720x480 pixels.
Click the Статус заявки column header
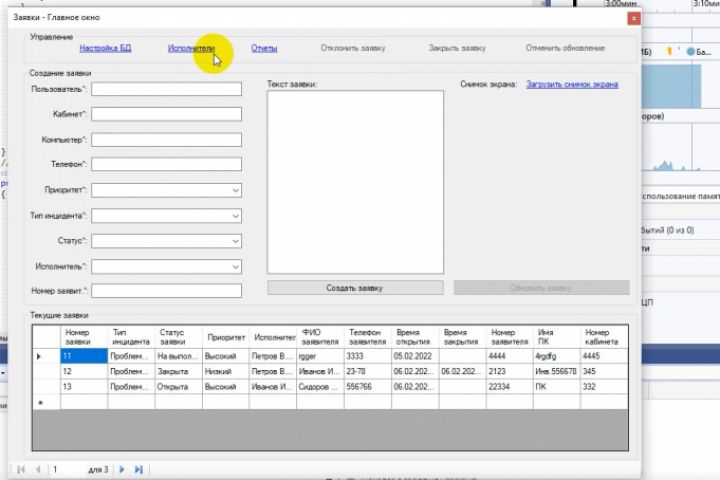(179, 337)
